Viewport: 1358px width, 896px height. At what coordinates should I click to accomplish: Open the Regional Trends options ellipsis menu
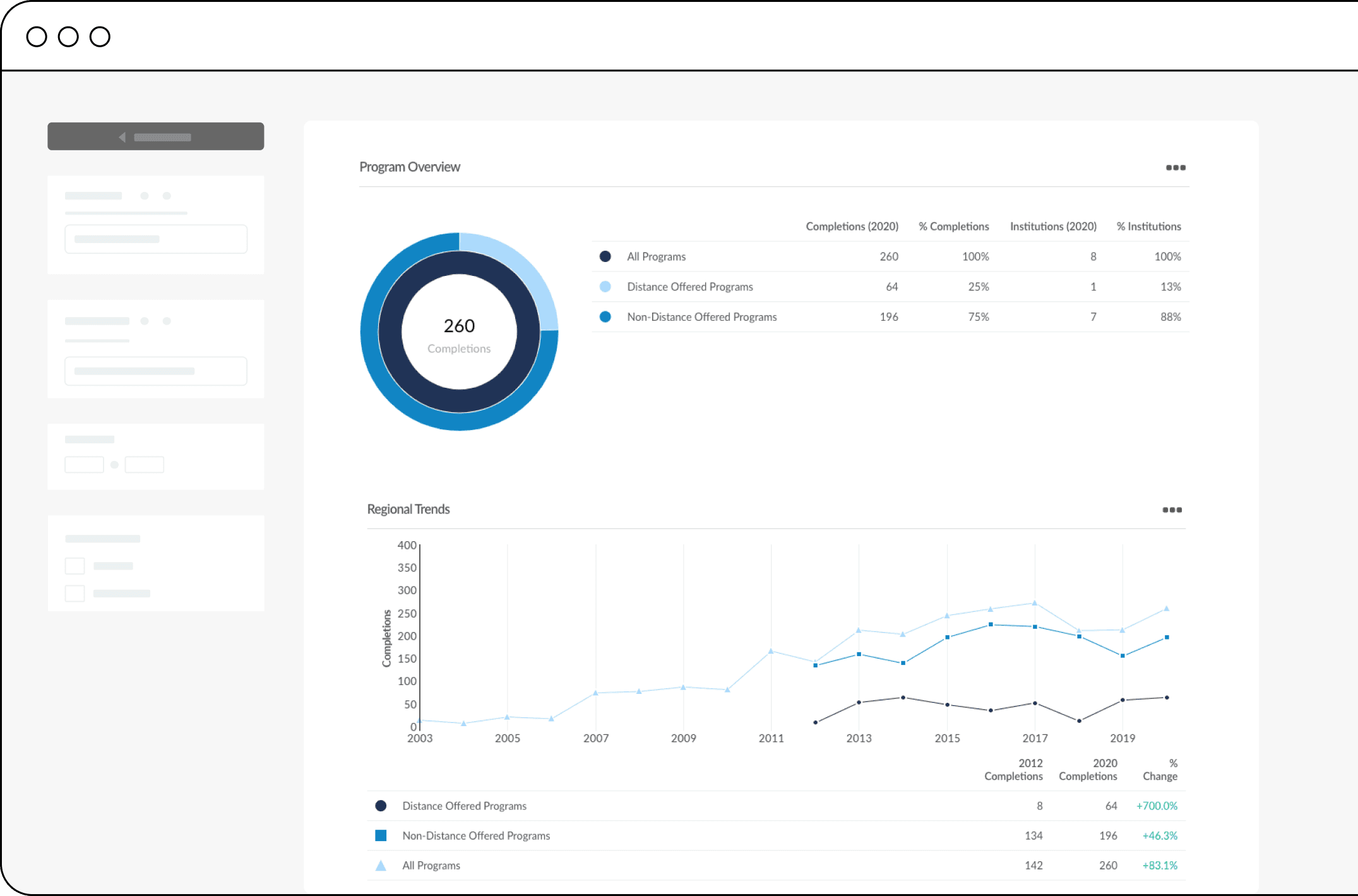point(1172,510)
